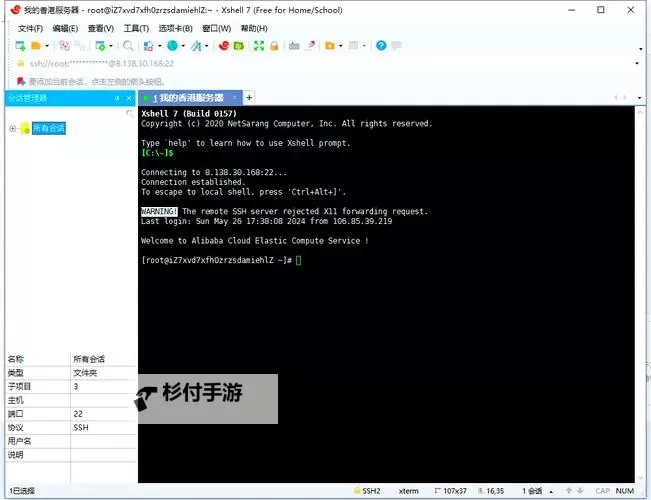This screenshot has height=500, width=651.
Task: Click the grey speech bubble toolbar icon
Action: point(396,45)
